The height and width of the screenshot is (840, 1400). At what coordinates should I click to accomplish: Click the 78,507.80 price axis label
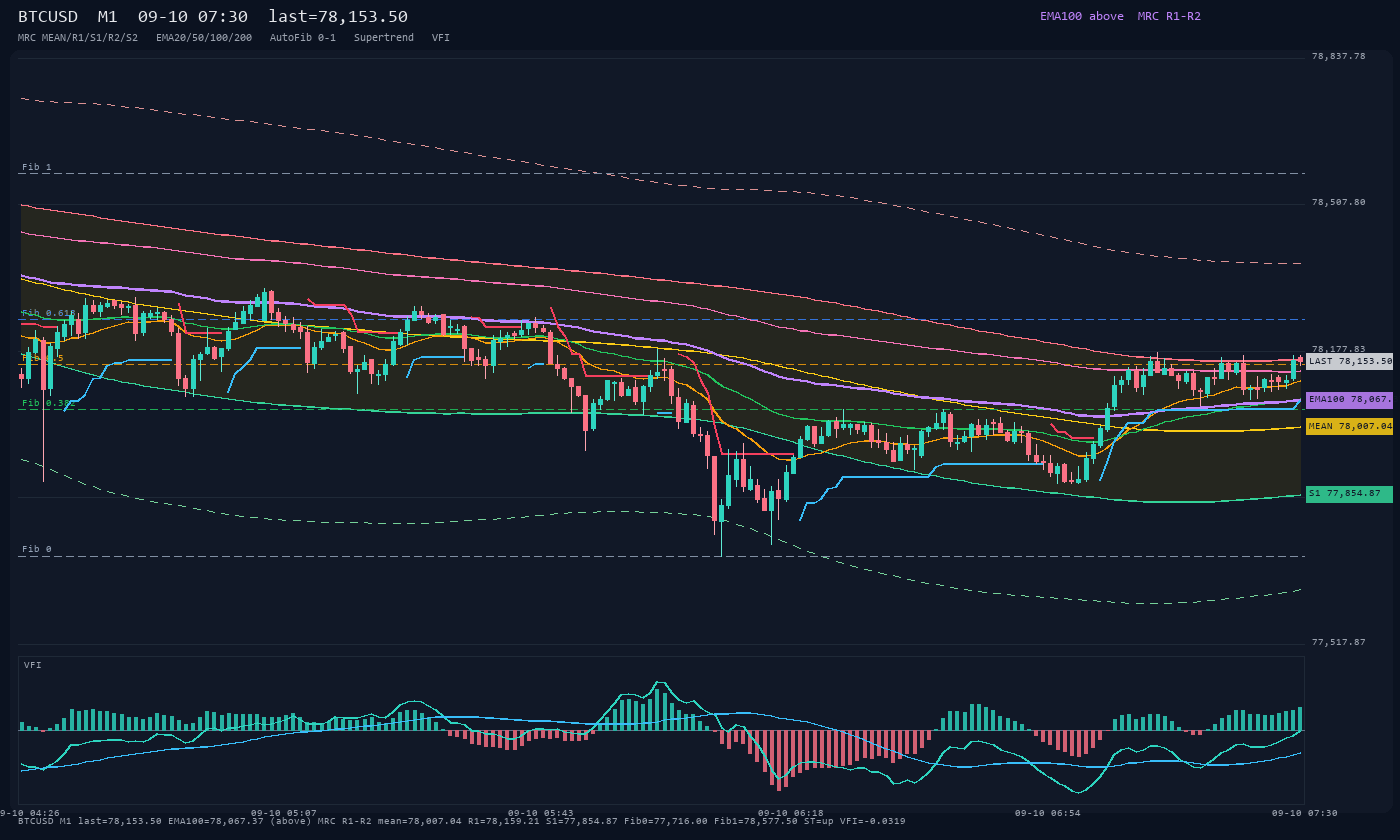click(x=1338, y=203)
